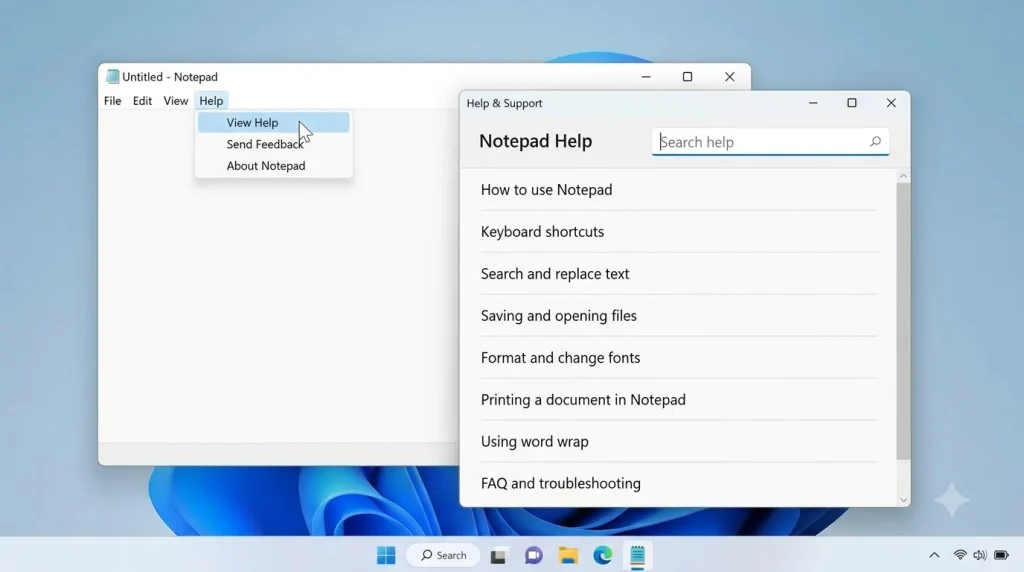Launch Microsoft Edge from the taskbar

(x=603, y=555)
